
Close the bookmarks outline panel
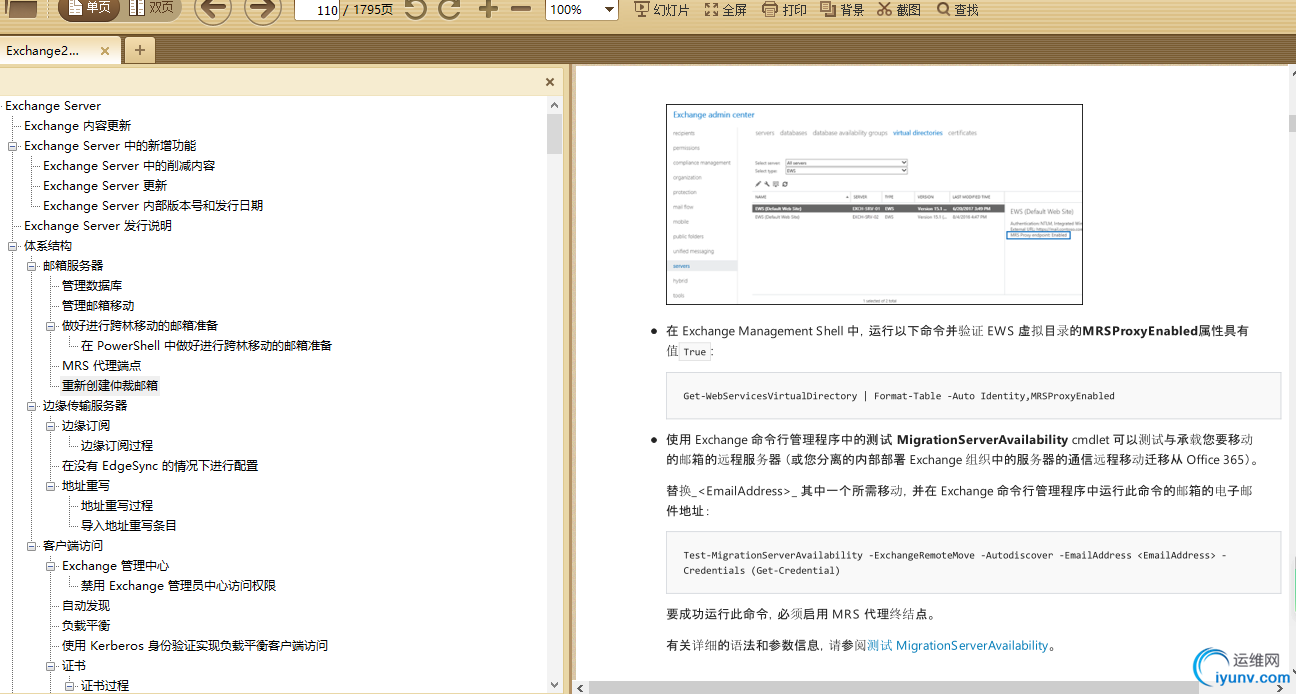[550, 82]
